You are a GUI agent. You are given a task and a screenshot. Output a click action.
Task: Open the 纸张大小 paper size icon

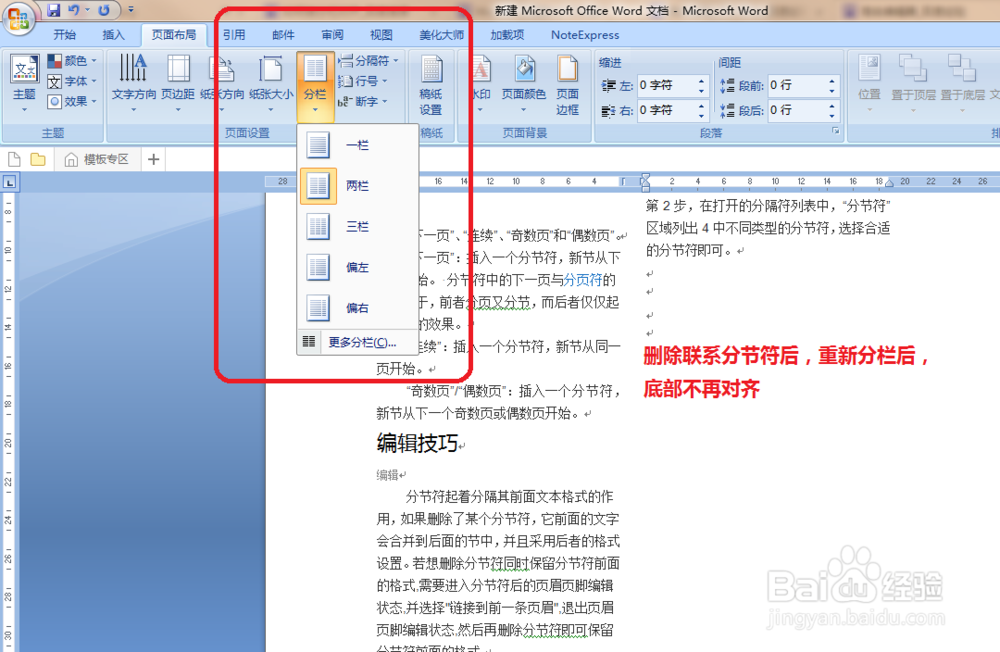point(270,69)
